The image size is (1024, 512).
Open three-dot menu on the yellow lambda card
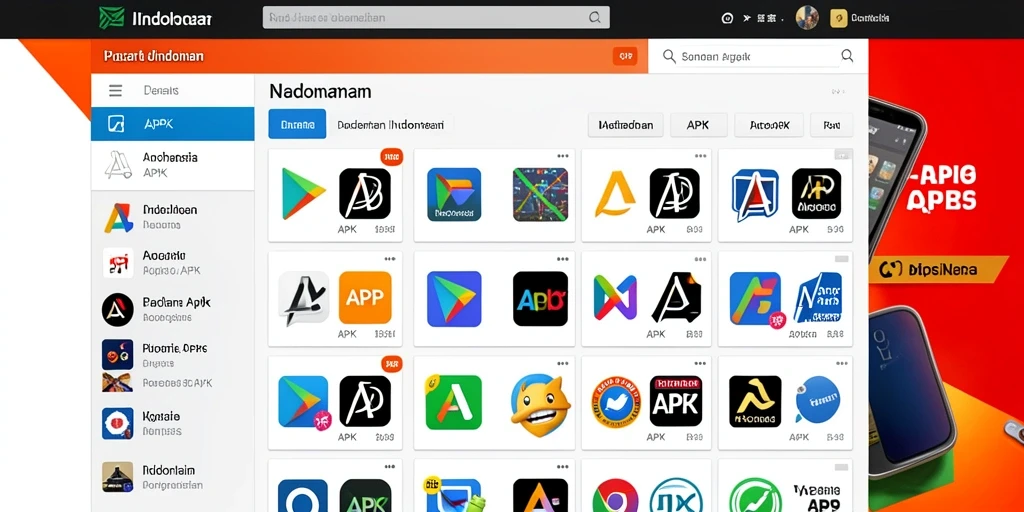point(842,364)
